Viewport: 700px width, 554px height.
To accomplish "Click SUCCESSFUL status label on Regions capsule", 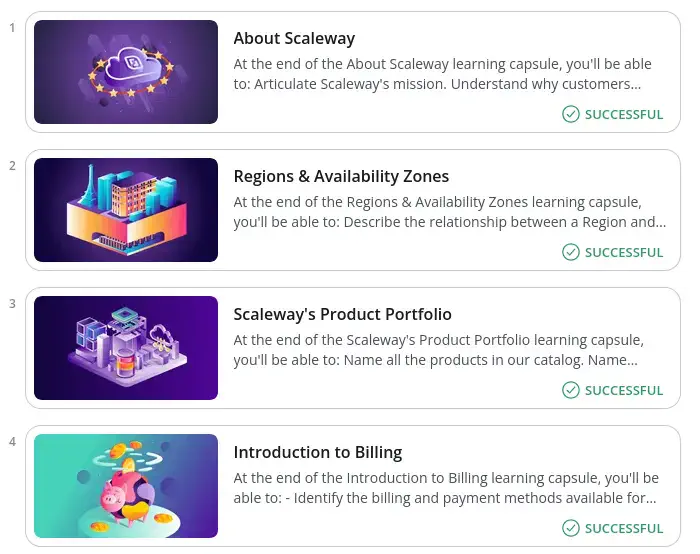I will tap(624, 252).
